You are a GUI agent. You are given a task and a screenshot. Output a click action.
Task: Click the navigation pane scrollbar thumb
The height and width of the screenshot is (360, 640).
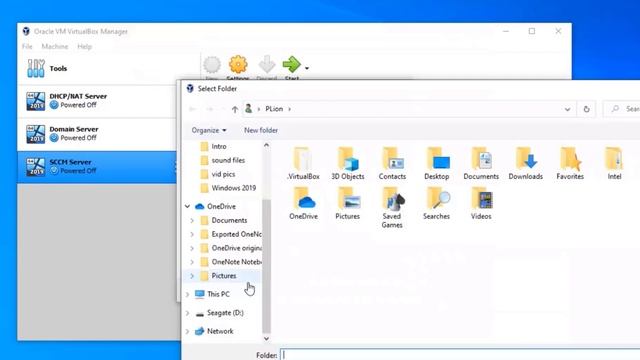(x=267, y=266)
